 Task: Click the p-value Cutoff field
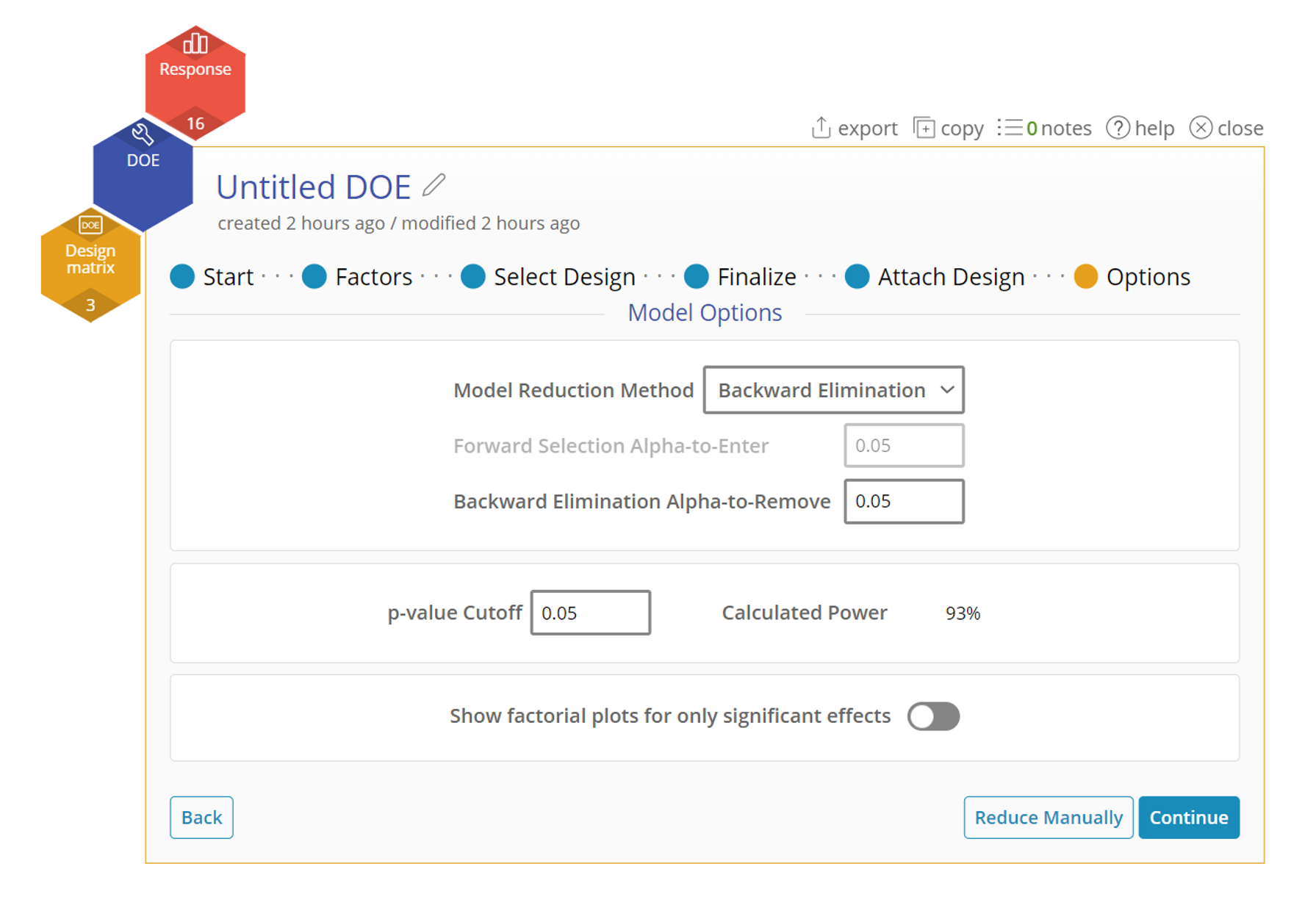[590, 613]
